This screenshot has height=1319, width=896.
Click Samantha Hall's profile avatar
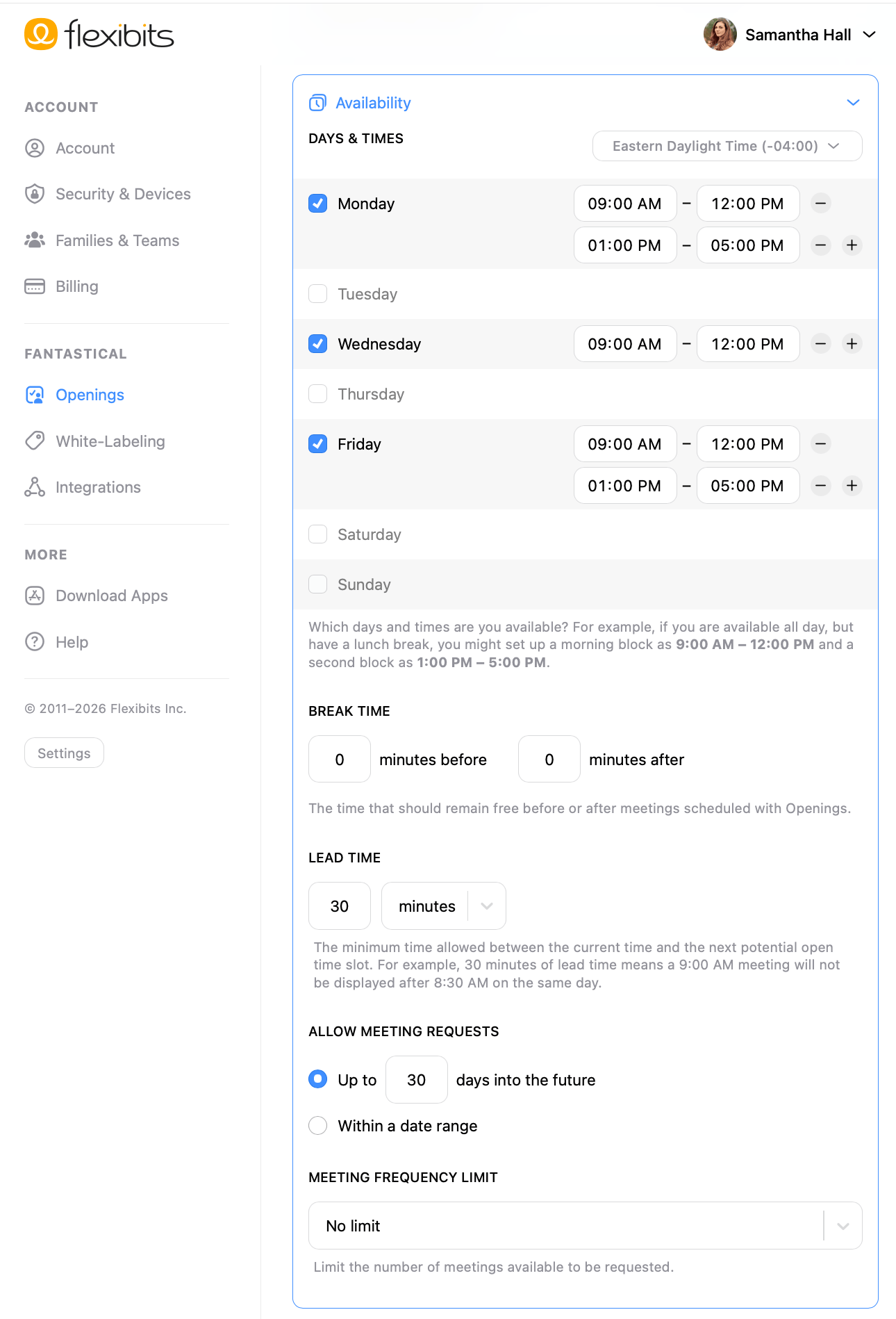point(720,34)
